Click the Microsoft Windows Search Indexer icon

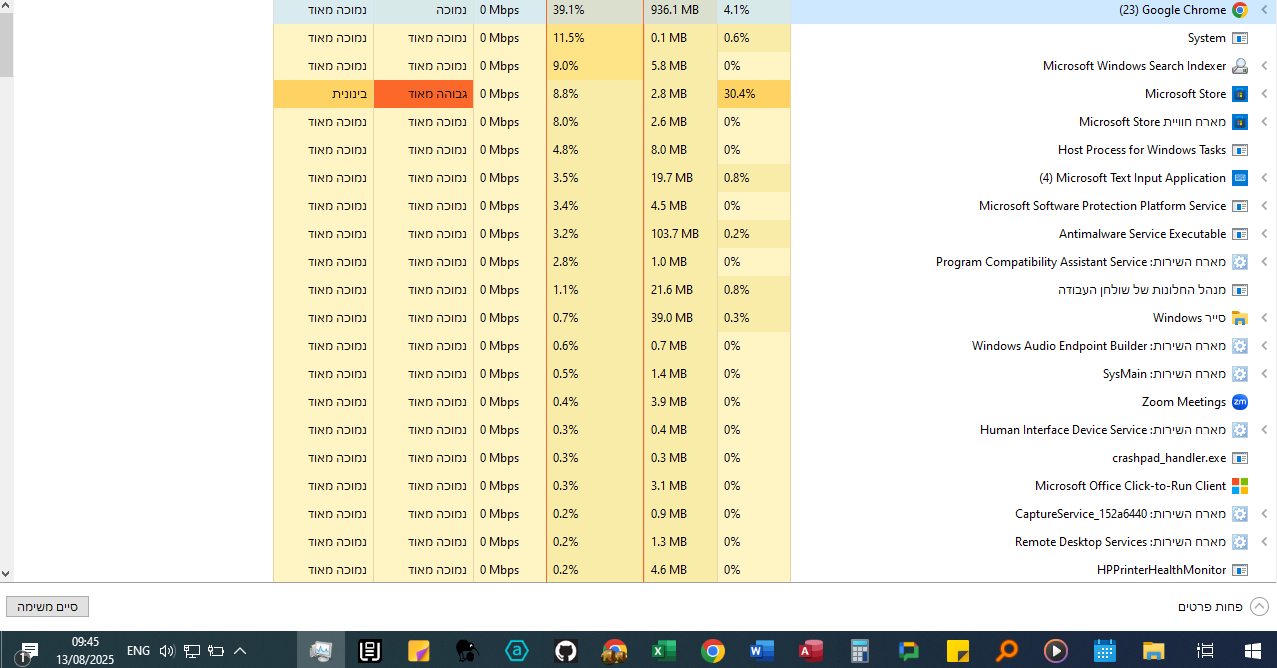pyautogui.click(x=1240, y=66)
